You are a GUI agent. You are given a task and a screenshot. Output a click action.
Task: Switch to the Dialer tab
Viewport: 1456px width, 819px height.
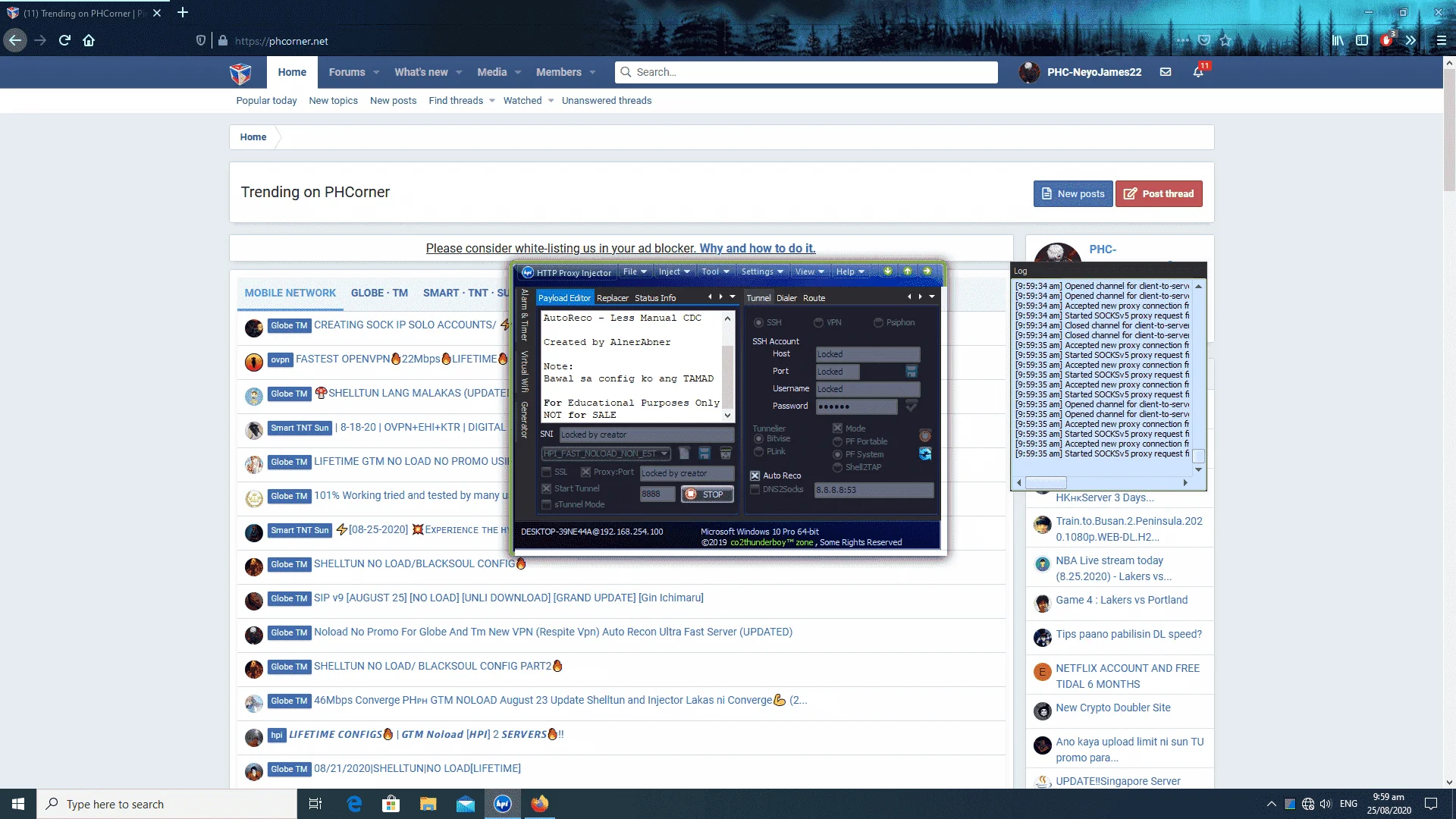(x=786, y=298)
